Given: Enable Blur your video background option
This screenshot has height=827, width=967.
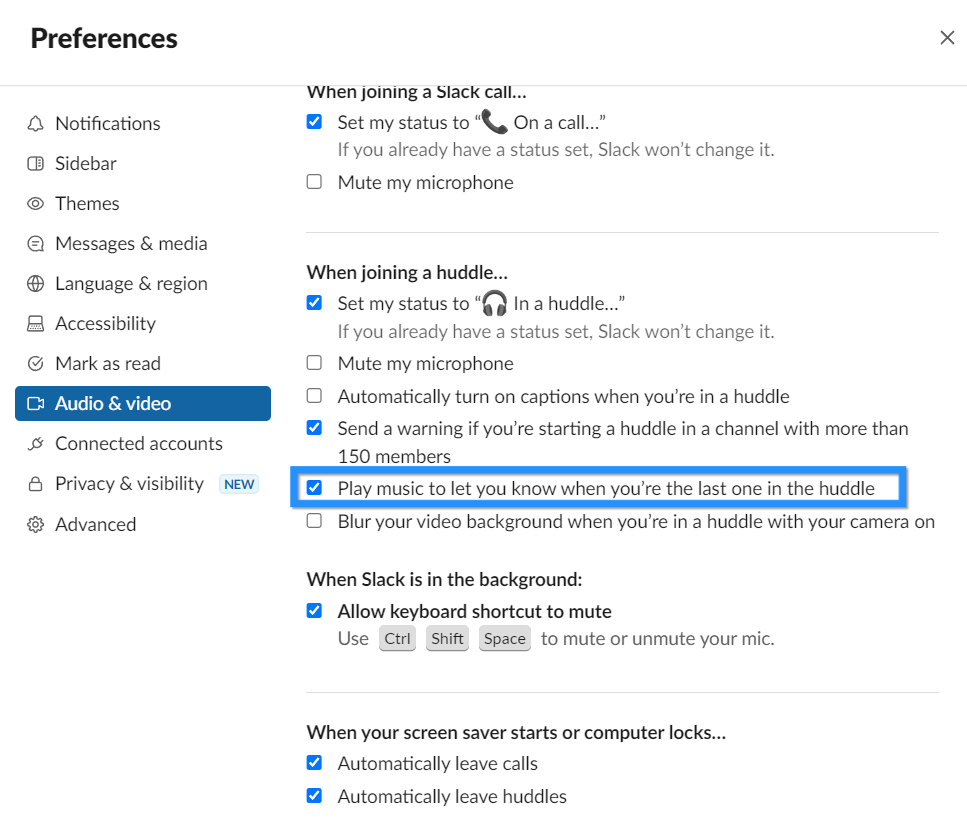Looking at the screenshot, I should point(315,521).
